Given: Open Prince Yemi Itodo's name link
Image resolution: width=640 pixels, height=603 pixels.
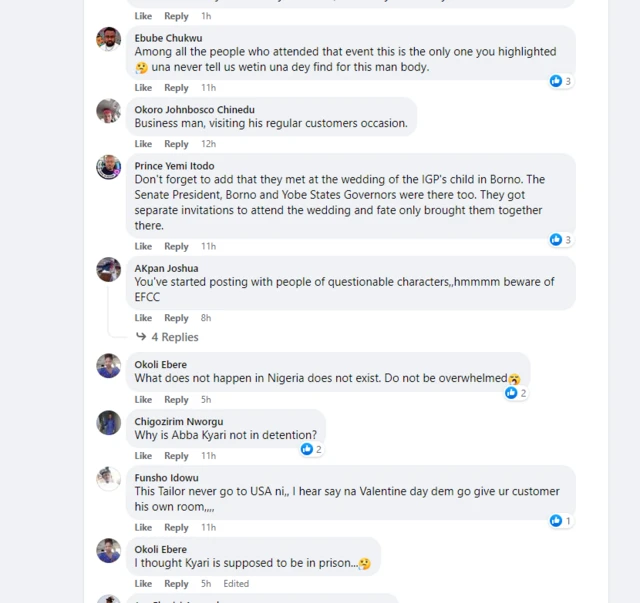Looking at the screenshot, I should (x=174, y=166).
